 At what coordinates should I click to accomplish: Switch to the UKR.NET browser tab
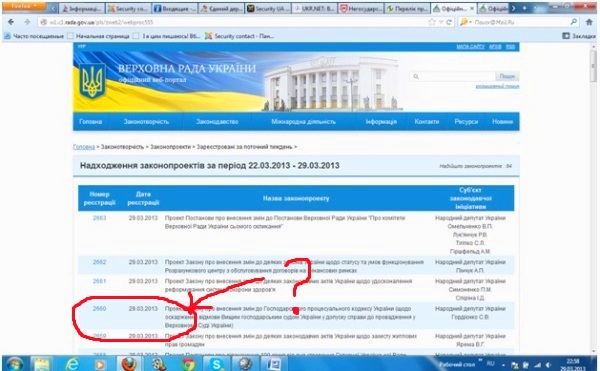315,8
